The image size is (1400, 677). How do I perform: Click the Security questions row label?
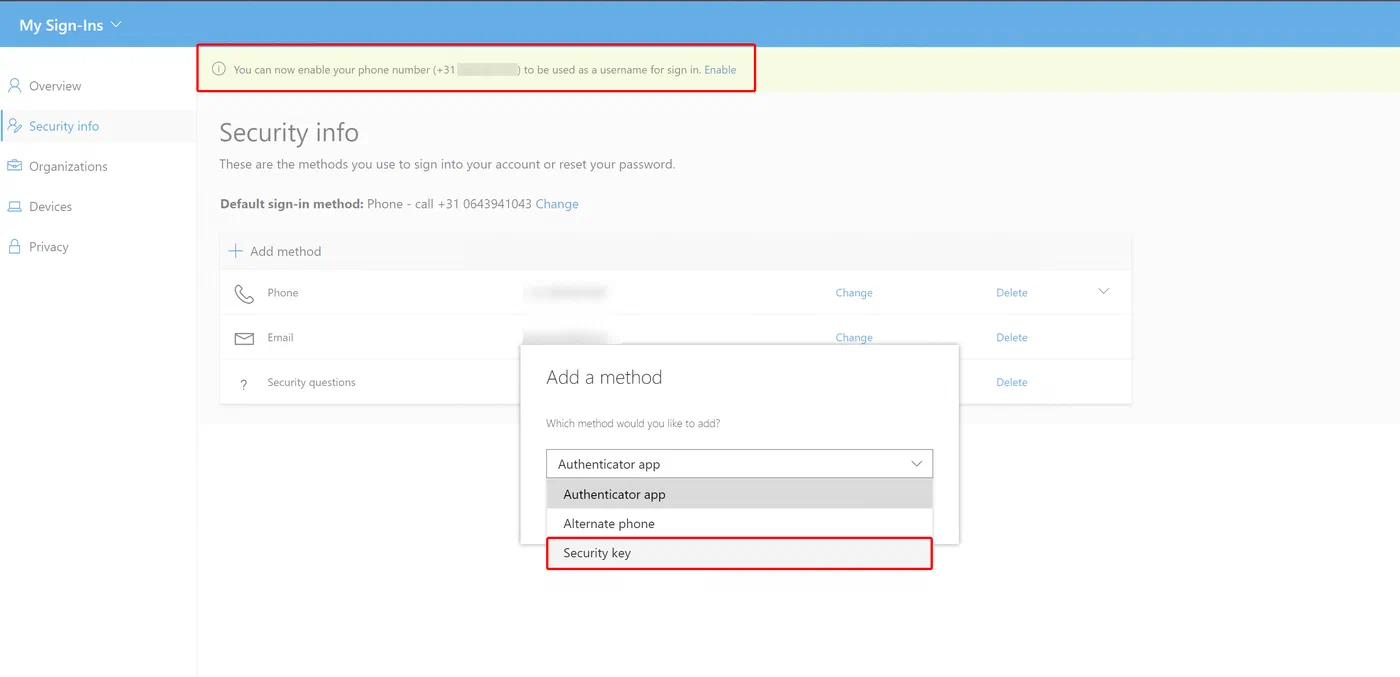point(311,382)
